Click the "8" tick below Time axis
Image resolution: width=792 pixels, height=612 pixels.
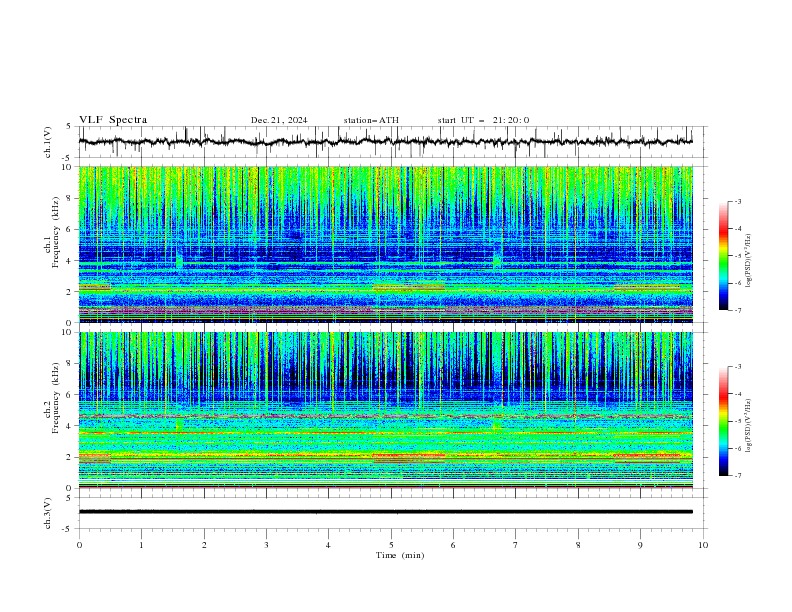pos(578,545)
